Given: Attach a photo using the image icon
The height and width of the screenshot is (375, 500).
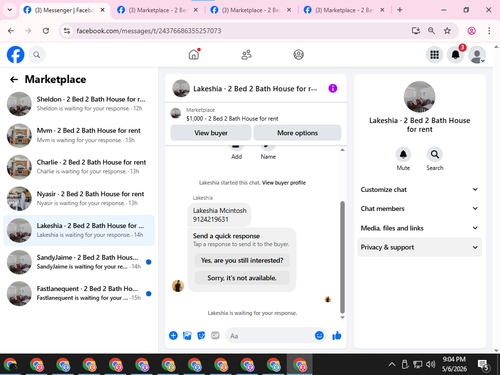Looking at the screenshot, I should click(187, 335).
